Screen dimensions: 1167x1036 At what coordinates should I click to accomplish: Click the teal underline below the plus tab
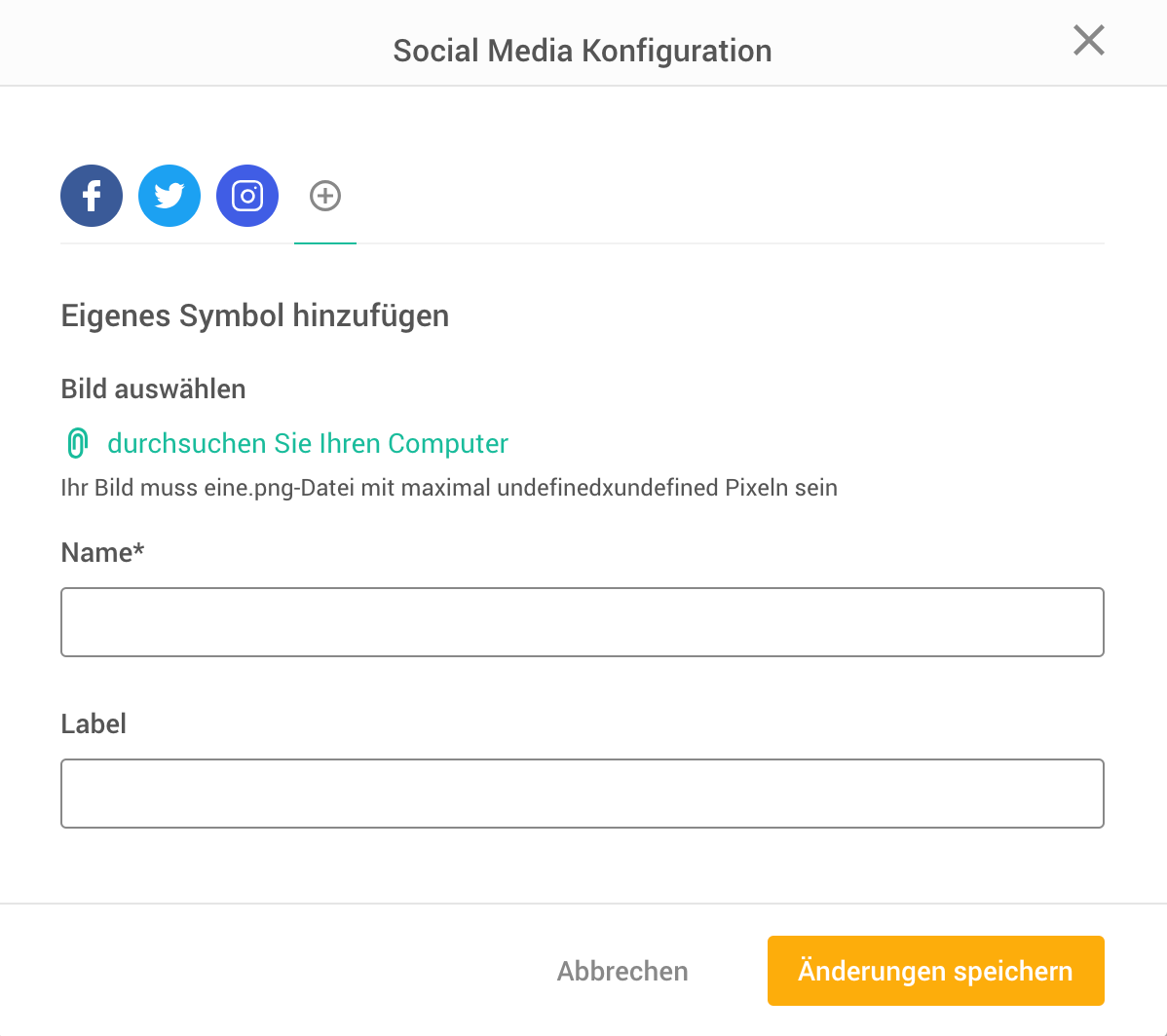click(325, 242)
